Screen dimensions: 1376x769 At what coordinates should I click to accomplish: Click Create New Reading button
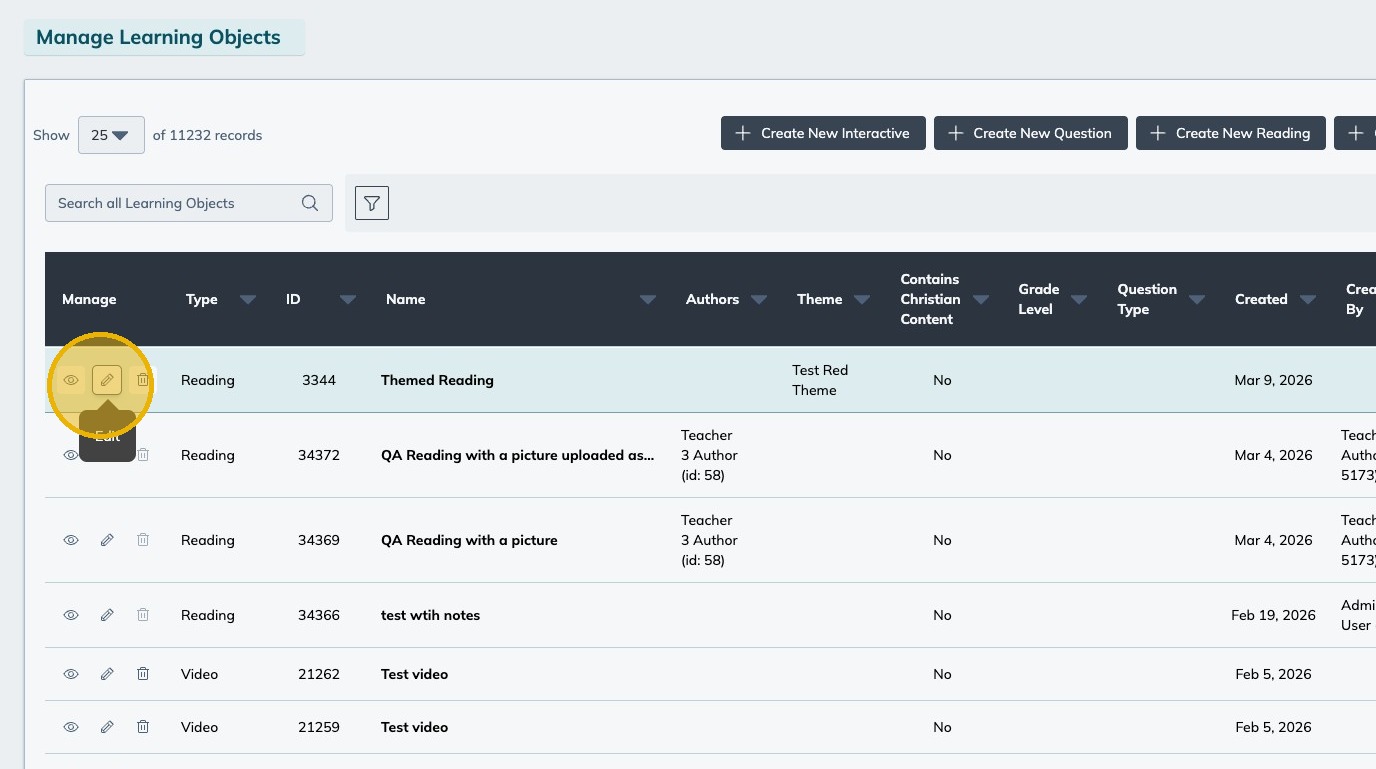(1230, 133)
